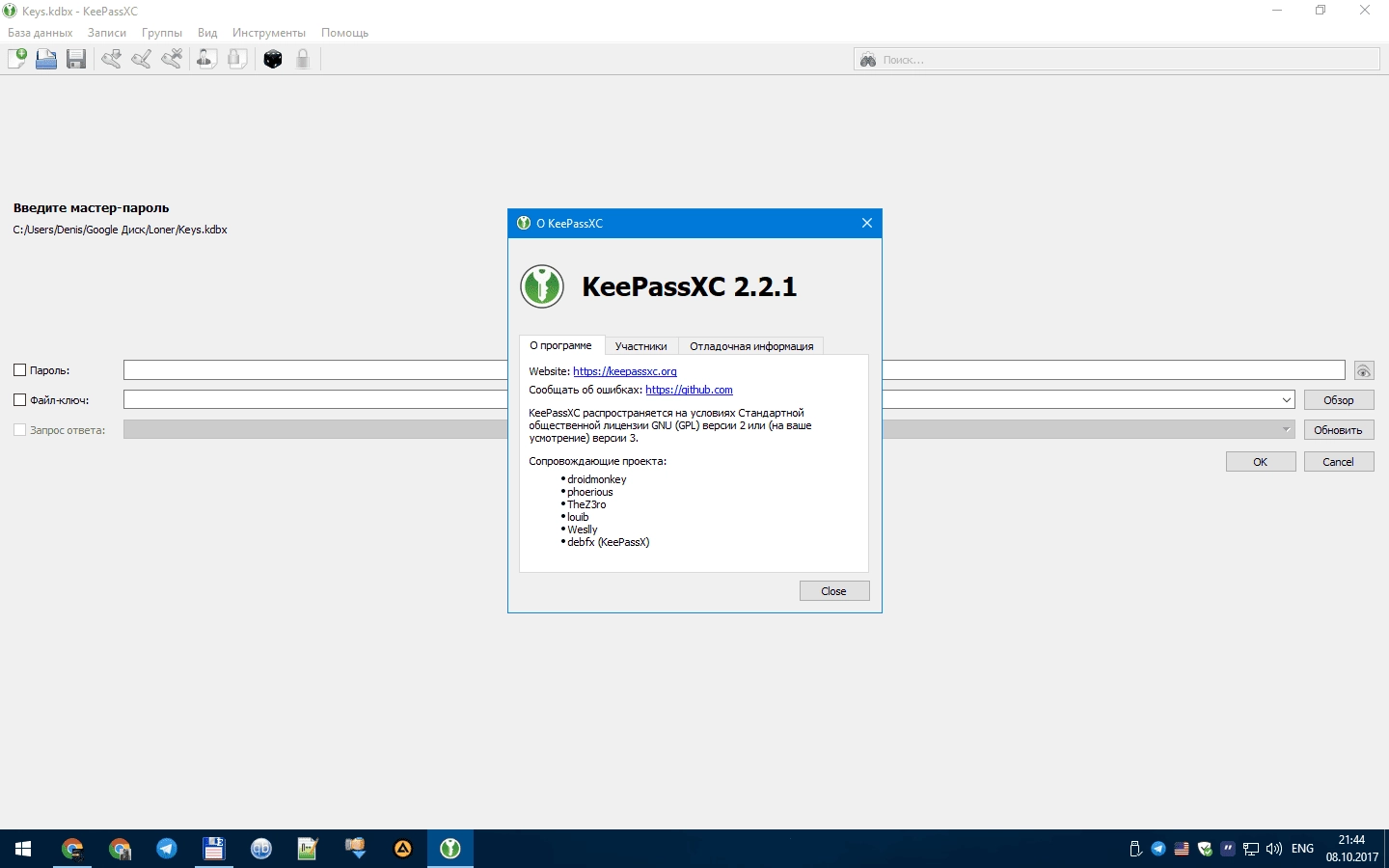Open the Помощь menu
Image resolution: width=1389 pixels, height=868 pixels.
point(345,33)
